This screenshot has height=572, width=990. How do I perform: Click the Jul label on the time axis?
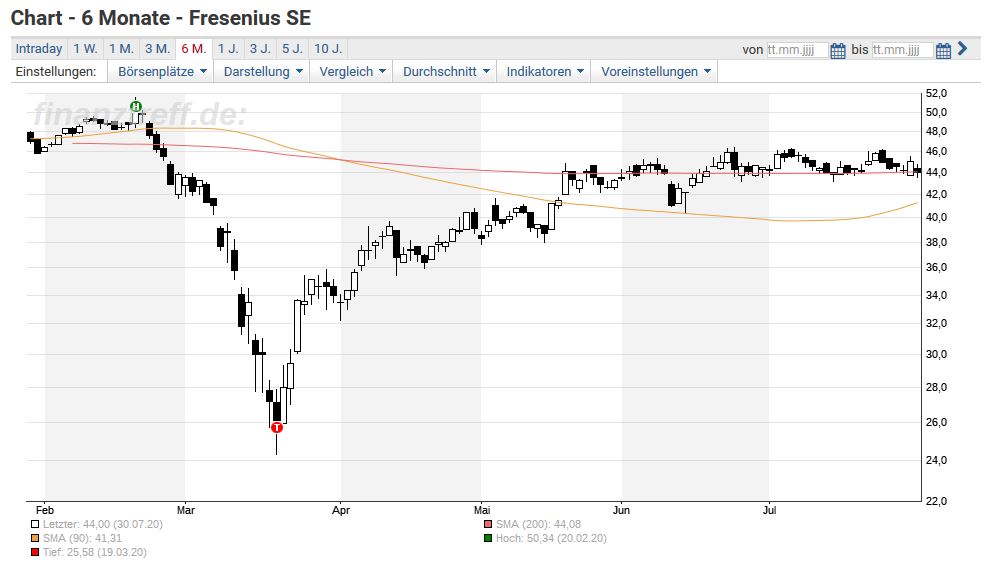(x=769, y=510)
